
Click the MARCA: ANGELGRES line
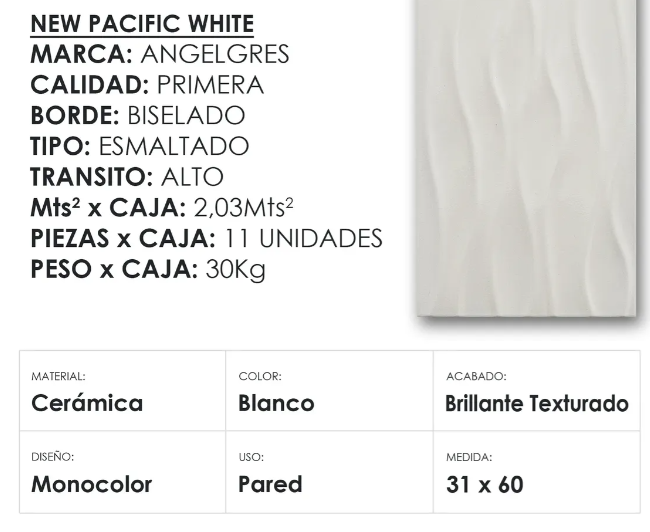tap(160, 54)
